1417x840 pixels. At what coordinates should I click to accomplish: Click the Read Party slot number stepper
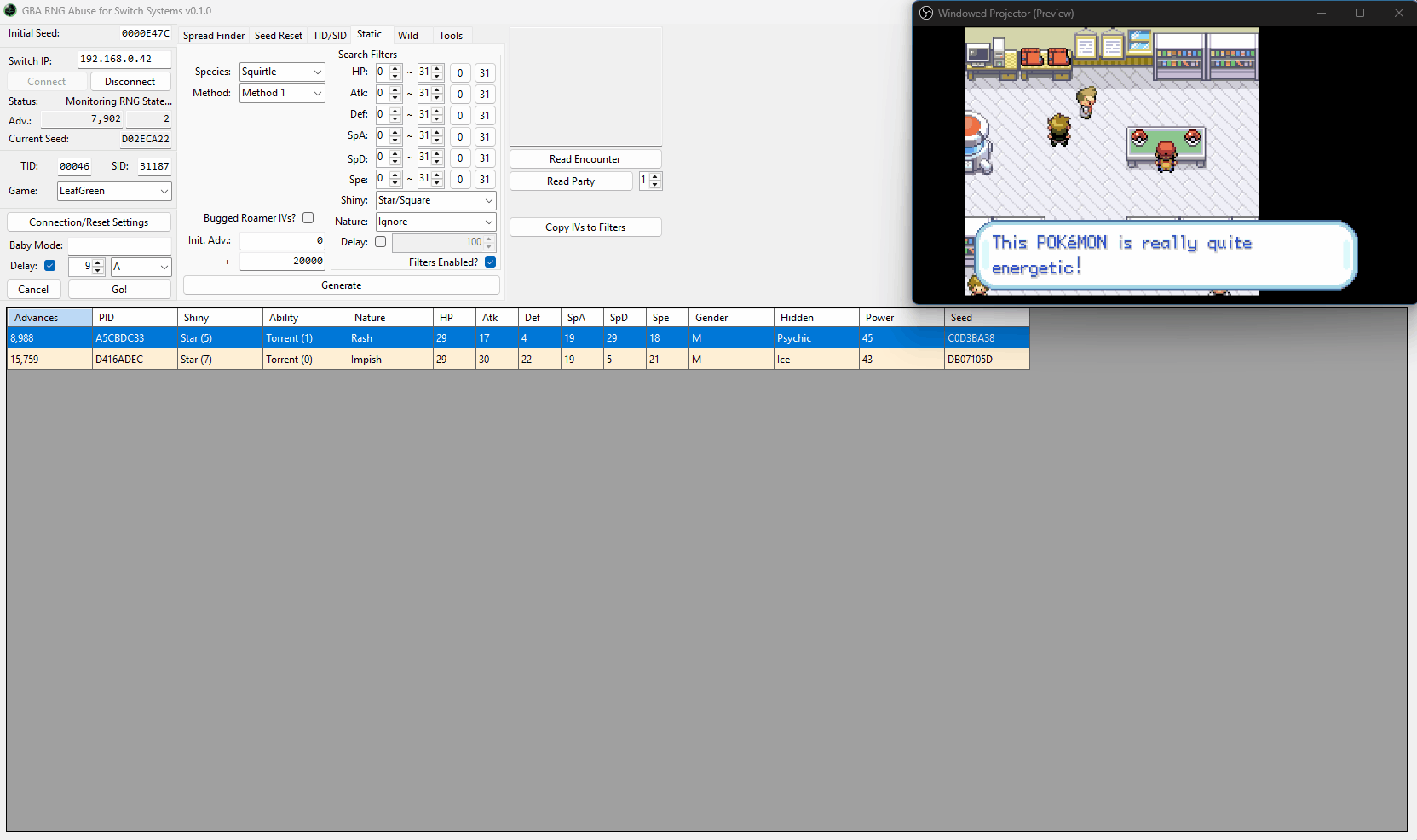click(651, 181)
